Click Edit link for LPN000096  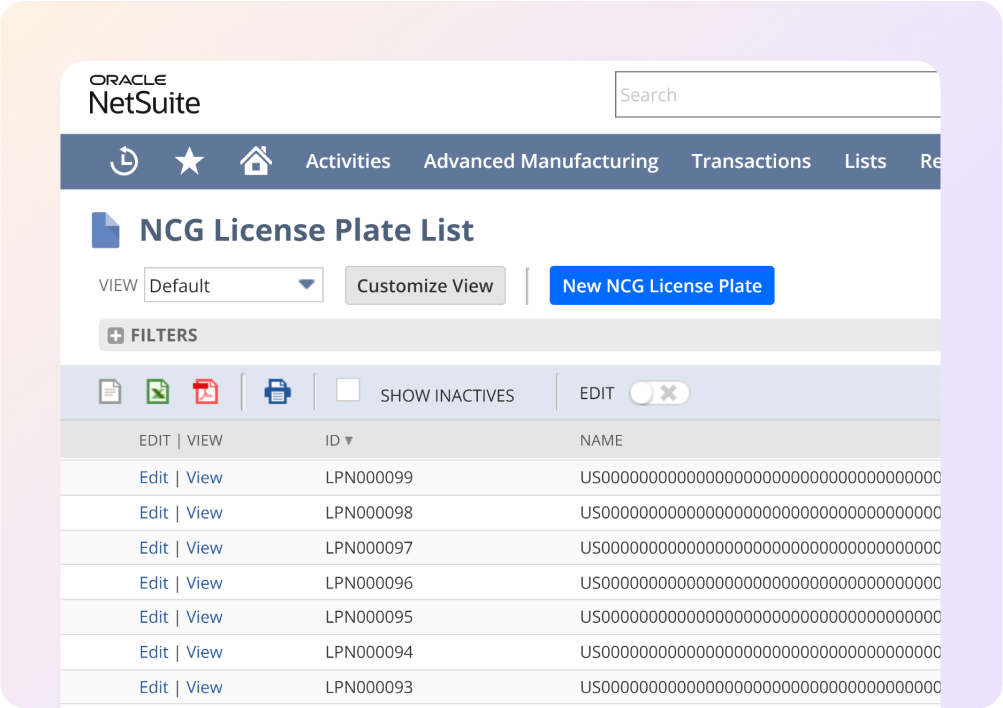pos(154,583)
